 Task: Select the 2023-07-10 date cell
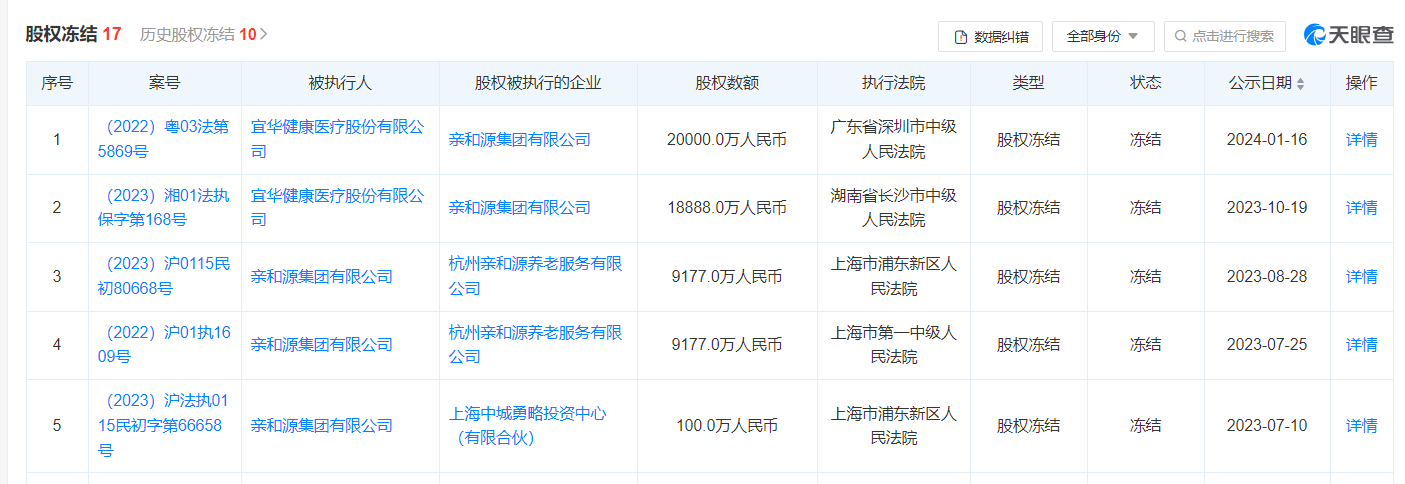[x=1267, y=426]
